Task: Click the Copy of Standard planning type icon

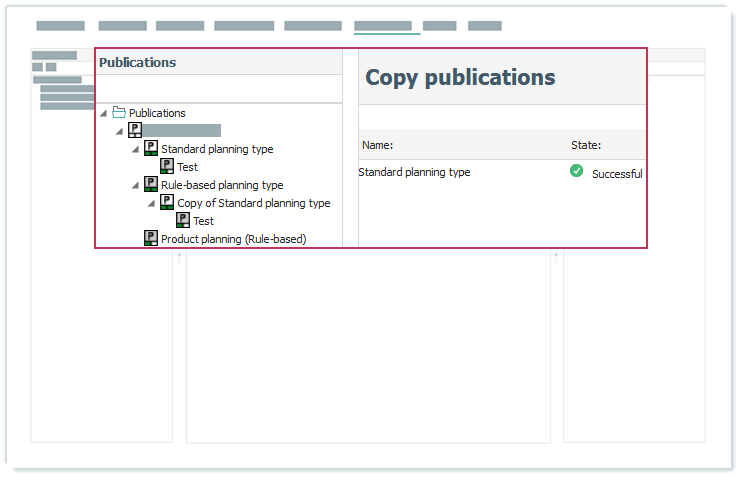Action: (x=167, y=202)
